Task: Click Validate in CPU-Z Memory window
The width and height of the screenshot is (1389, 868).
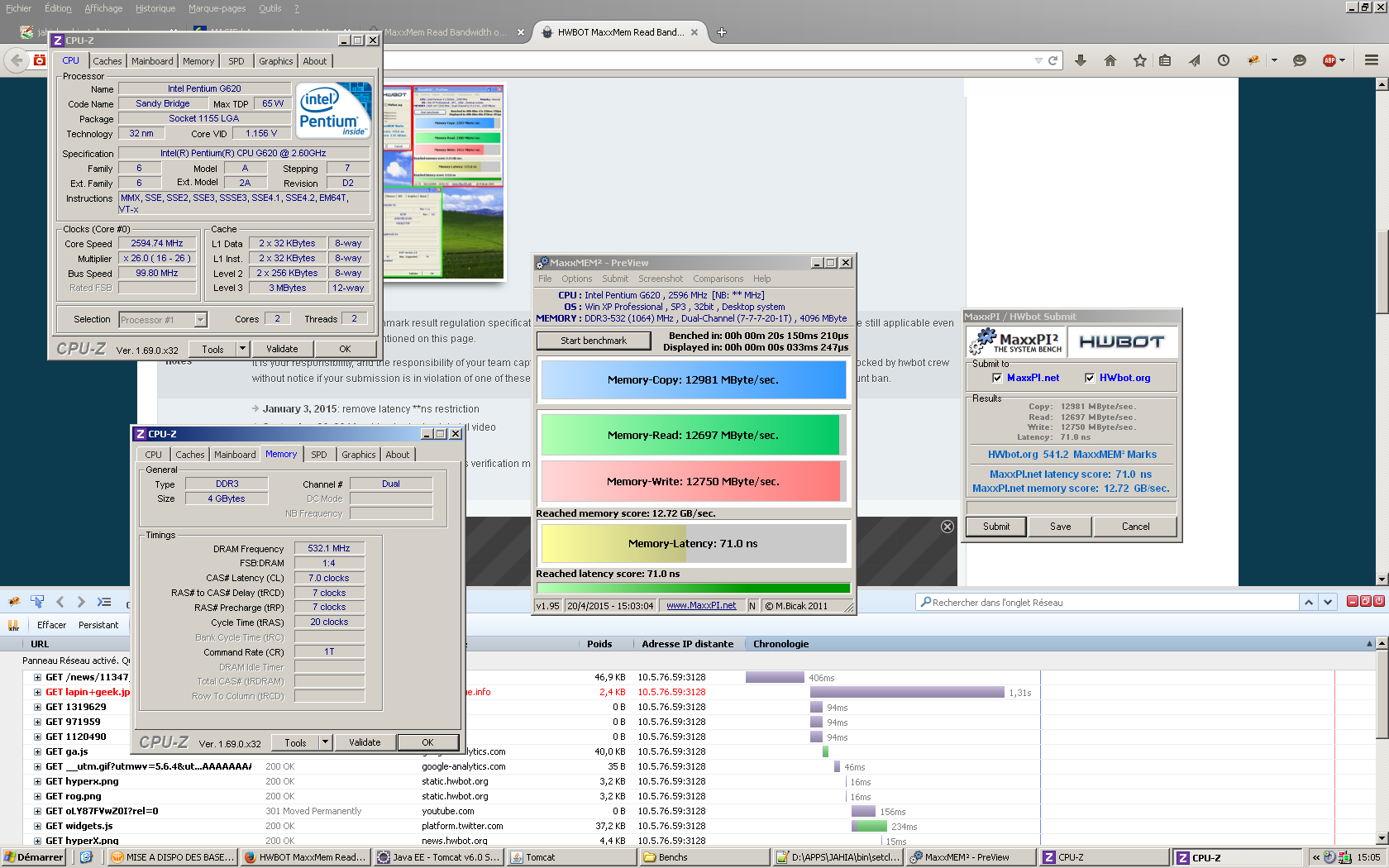Action: coord(365,742)
